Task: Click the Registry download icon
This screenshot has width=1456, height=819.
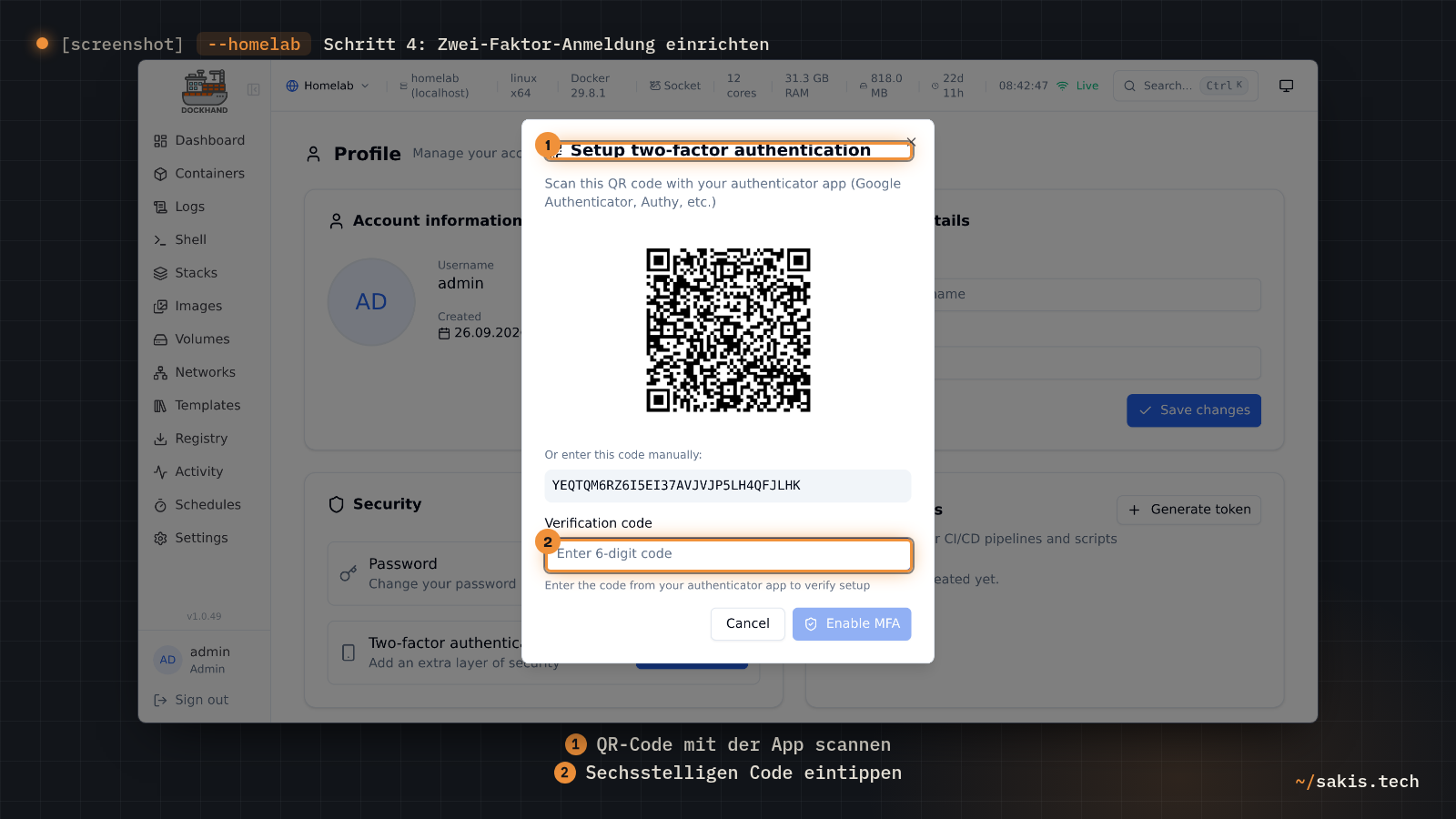Action: tap(160, 439)
